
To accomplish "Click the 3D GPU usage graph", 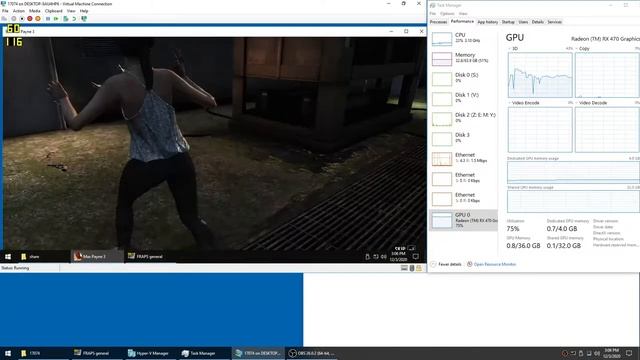I will [540, 75].
